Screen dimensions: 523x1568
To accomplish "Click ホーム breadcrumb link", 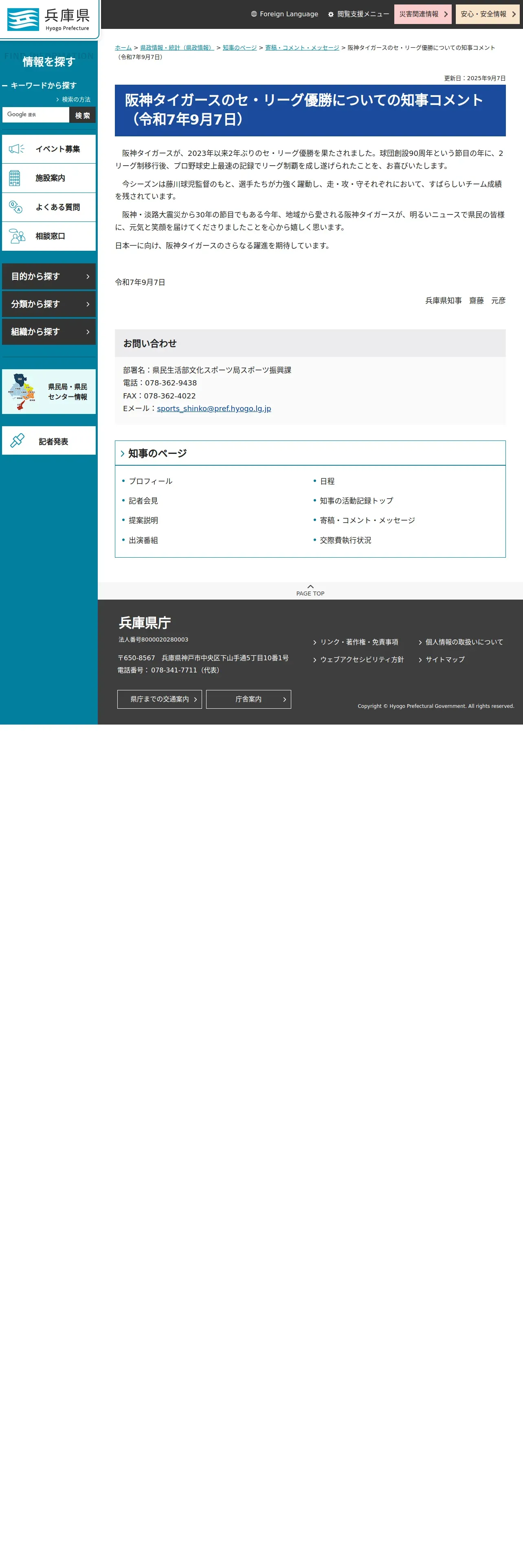I will 123,48.
